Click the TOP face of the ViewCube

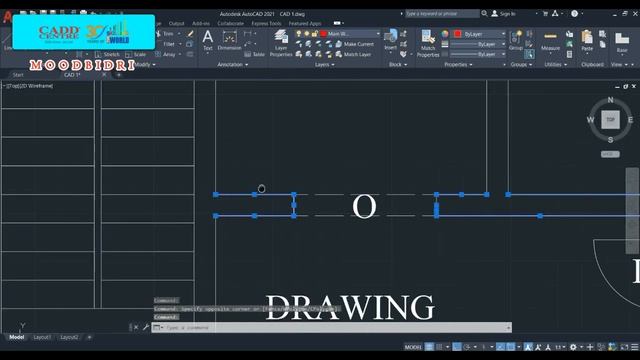[610, 120]
